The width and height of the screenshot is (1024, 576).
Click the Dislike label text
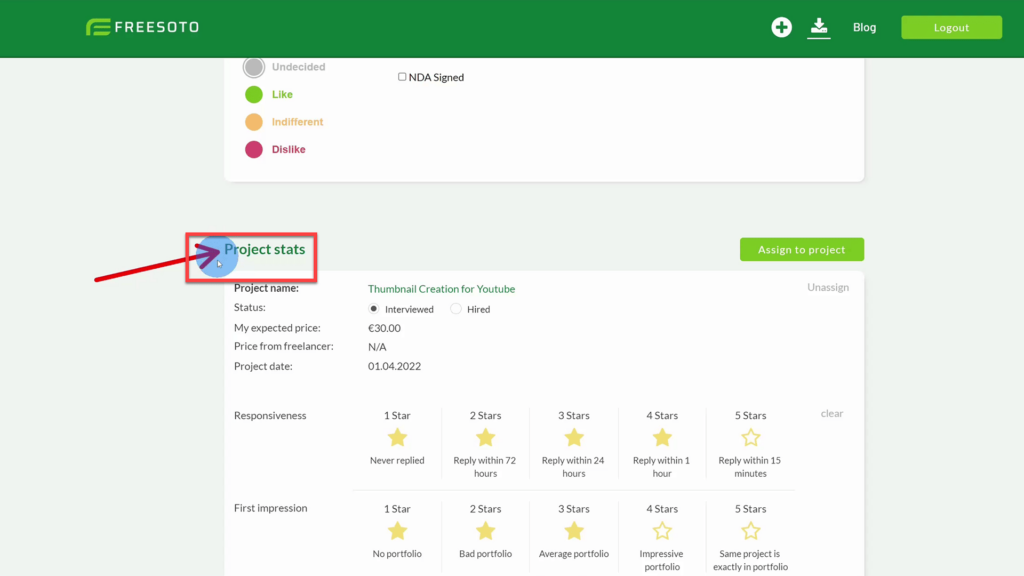(x=289, y=150)
